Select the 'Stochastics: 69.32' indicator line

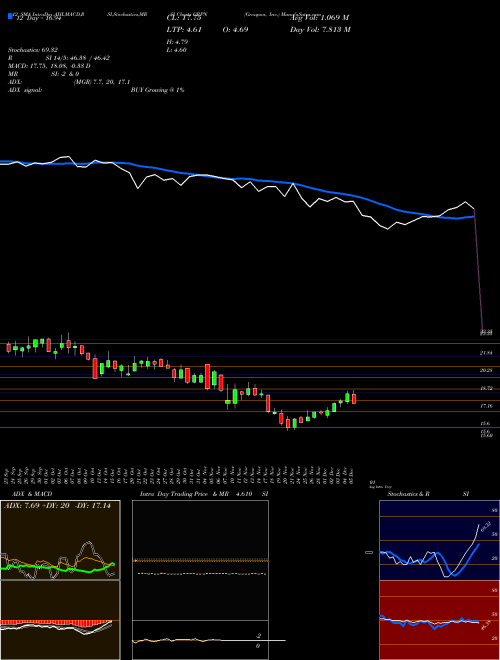(x=33, y=50)
